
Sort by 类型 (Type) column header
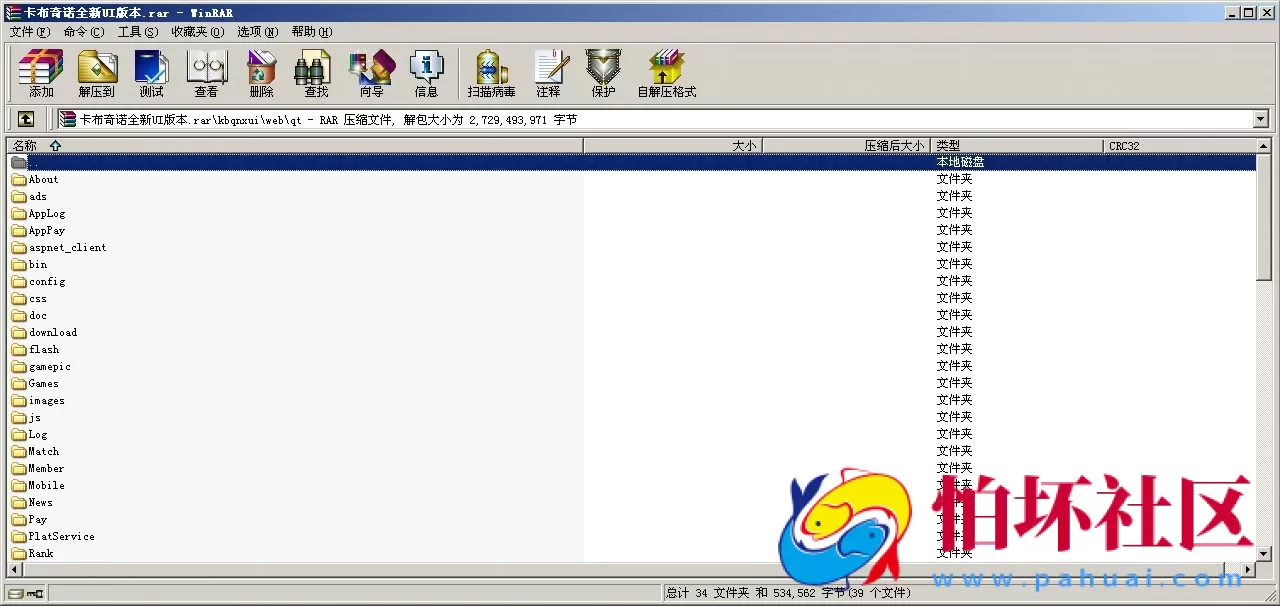click(x=1016, y=146)
